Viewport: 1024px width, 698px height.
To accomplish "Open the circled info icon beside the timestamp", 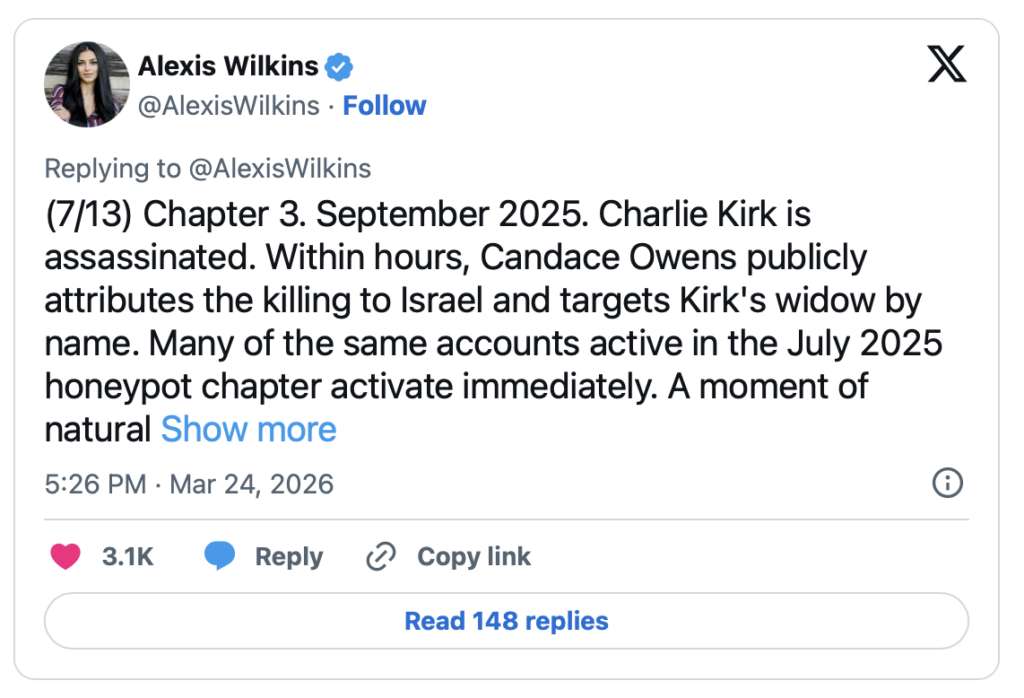I will coord(946,484).
